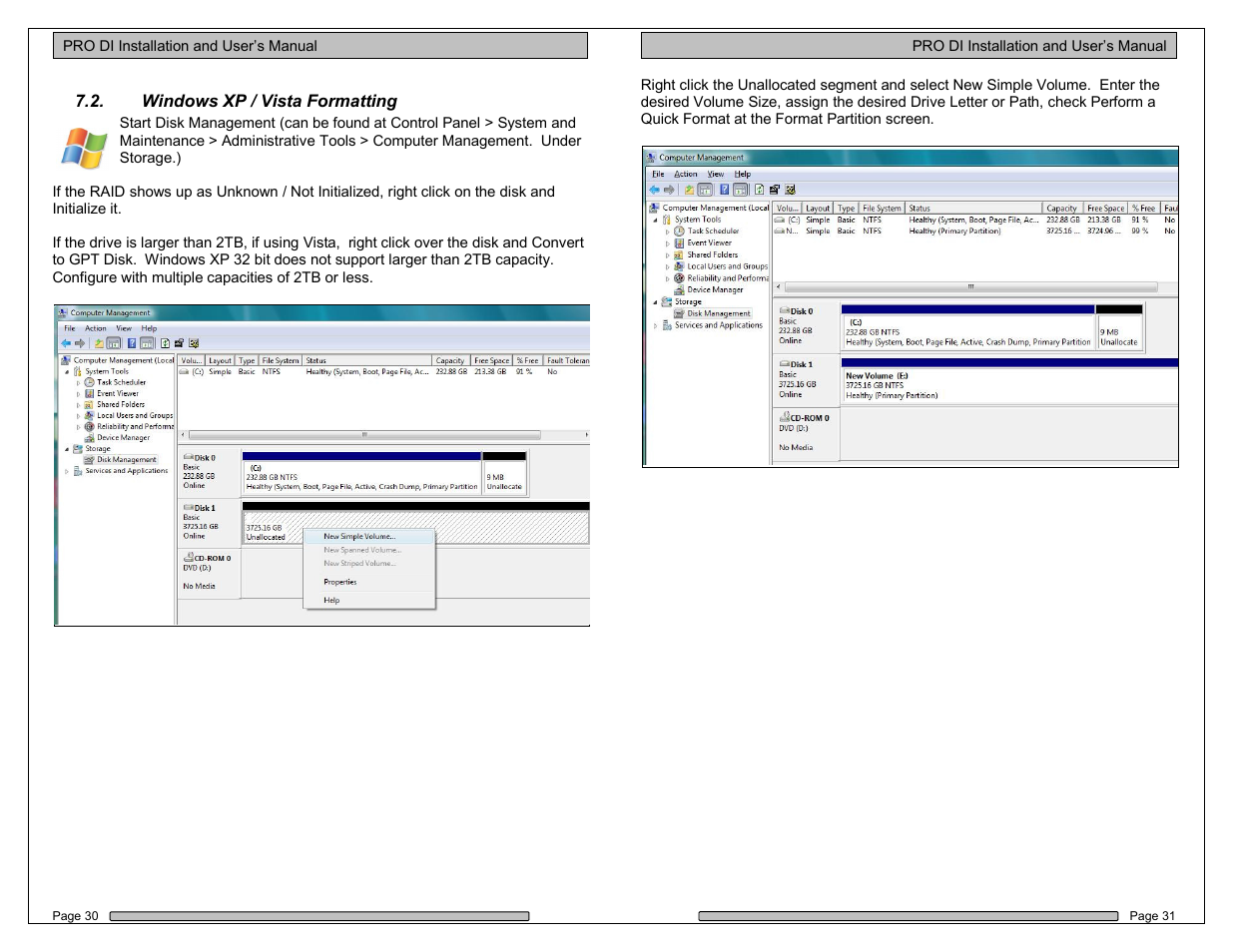Sort by the Free Space column, page 30 screenshot
1233x952 pixels.
(492, 360)
